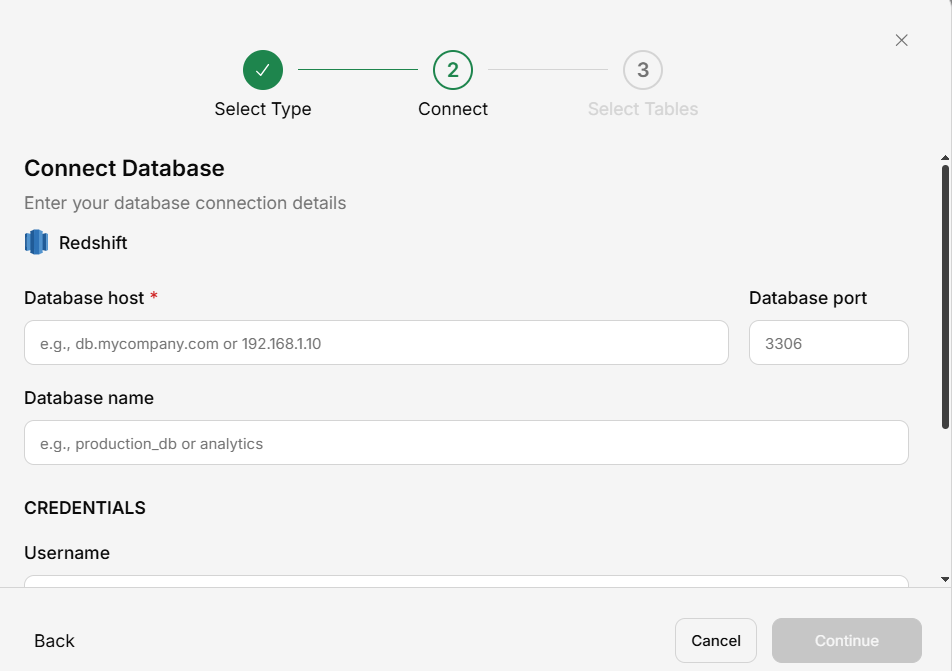Select the "Connect" step label
This screenshot has width=952, height=671.
pos(453,109)
